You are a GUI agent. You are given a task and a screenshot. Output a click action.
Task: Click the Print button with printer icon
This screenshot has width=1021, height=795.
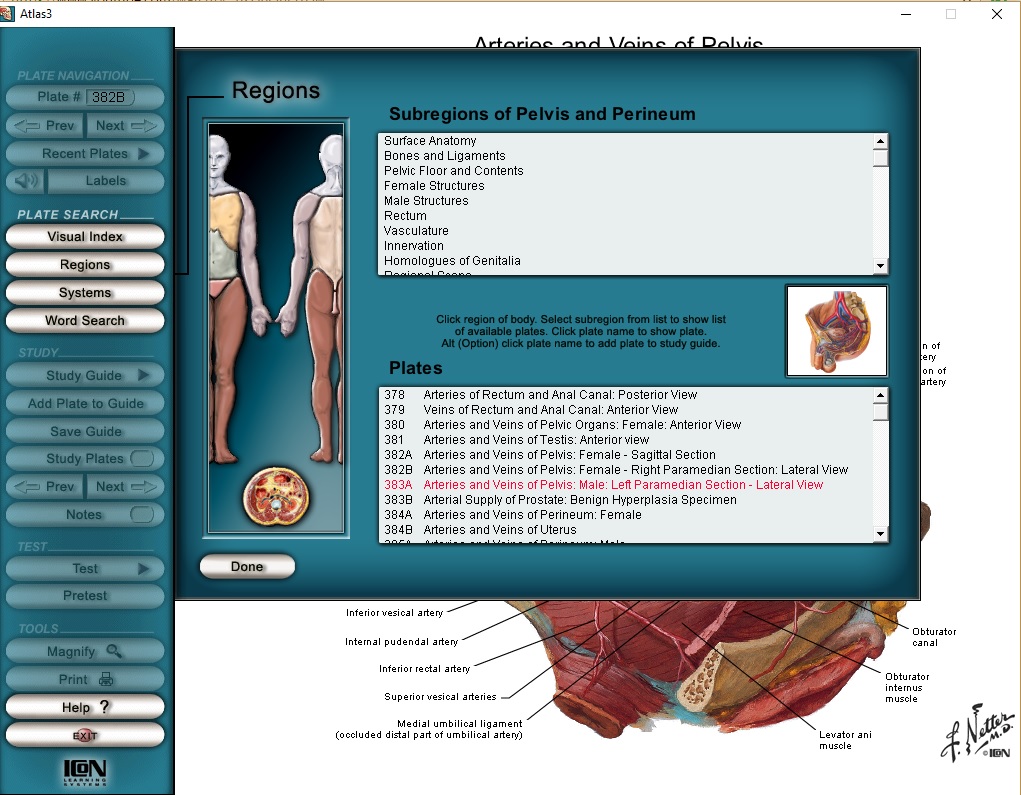coord(85,679)
